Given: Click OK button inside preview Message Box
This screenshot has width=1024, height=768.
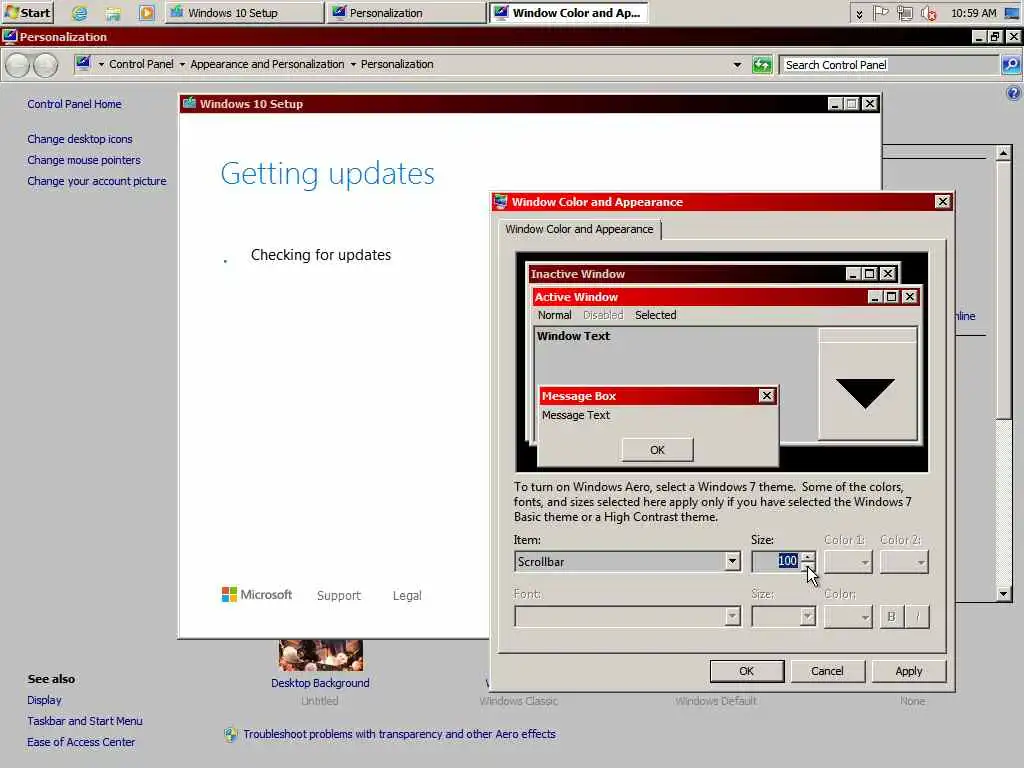Looking at the screenshot, I should click(657, 449).
